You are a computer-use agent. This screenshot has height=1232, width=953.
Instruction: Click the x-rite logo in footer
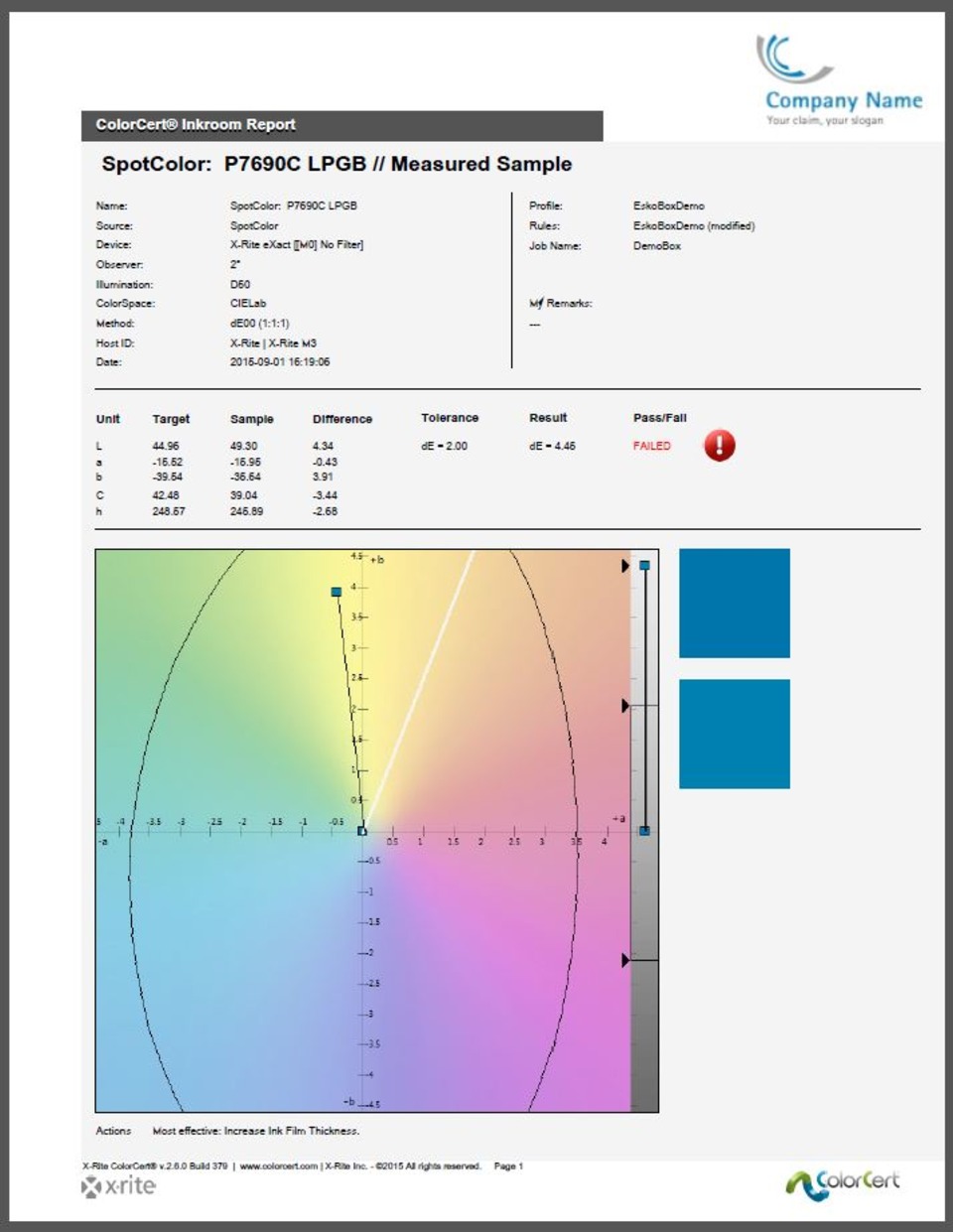click(119, 1186)
